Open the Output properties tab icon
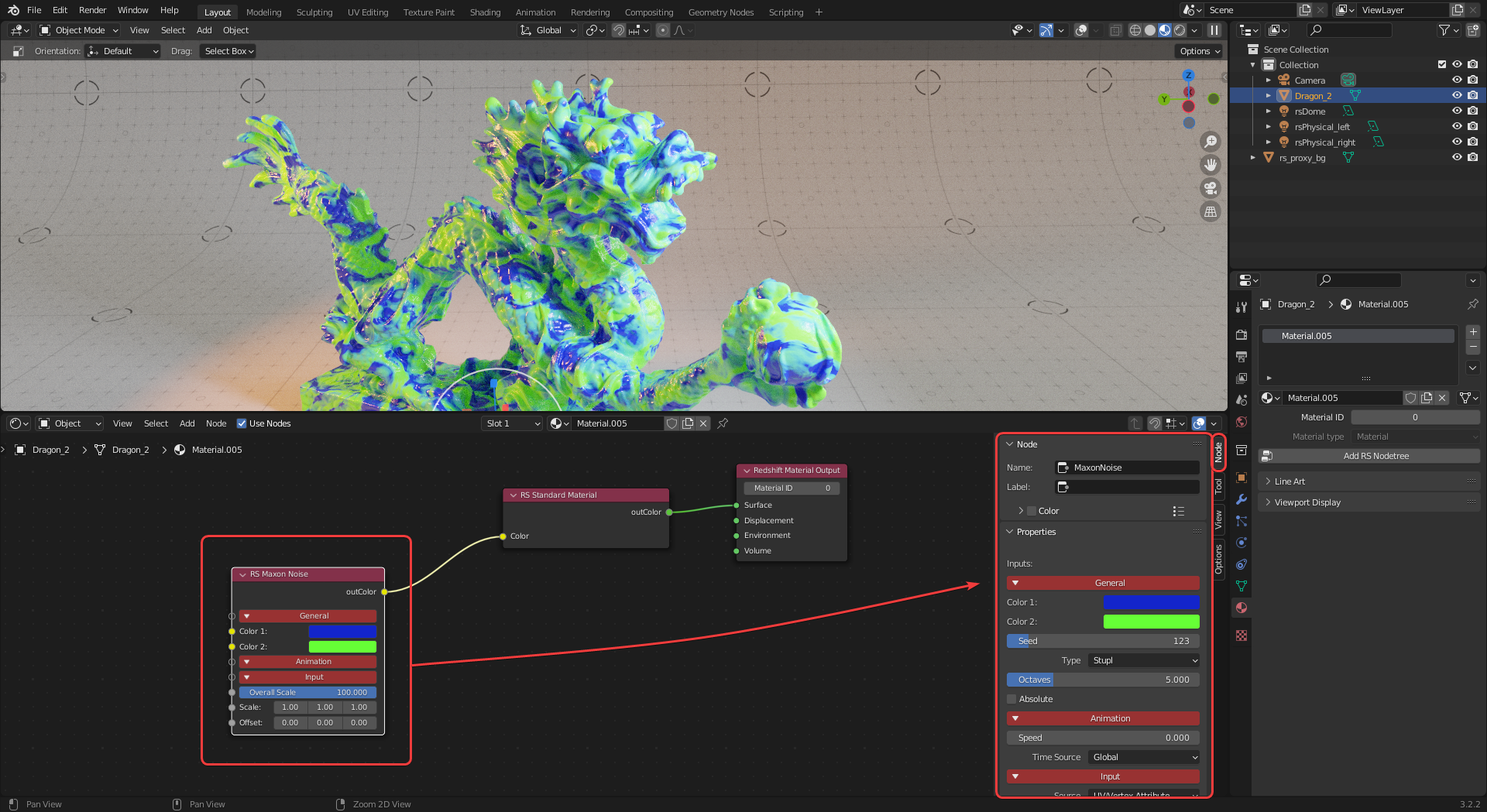Image resolution: width=1487 pixels, height=812 pixels. pyautogui.click(x=1241, y=356)
